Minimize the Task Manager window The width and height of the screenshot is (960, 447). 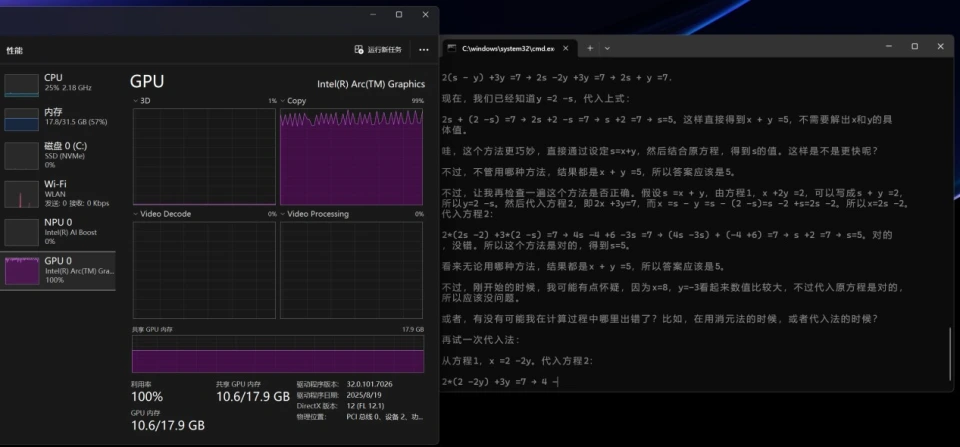click(374, 14)
